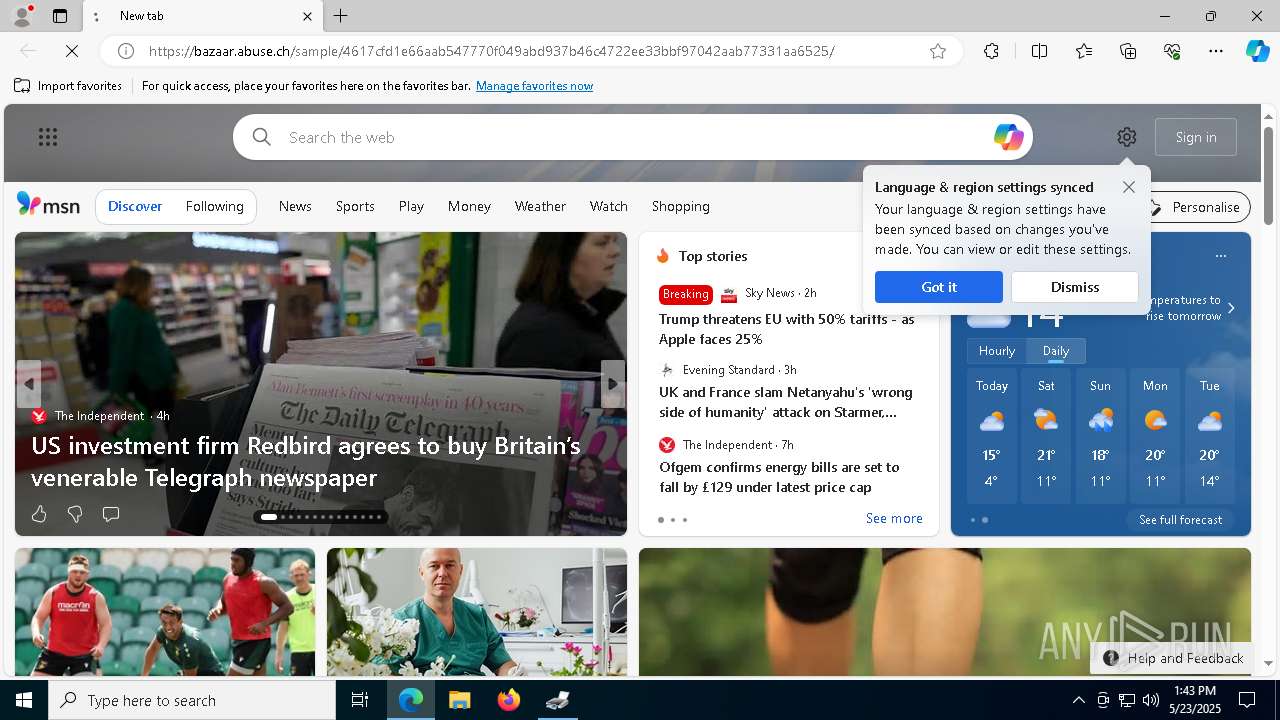1280x720 pixels.
Task: Open the Money section
Action: (469, 206)
